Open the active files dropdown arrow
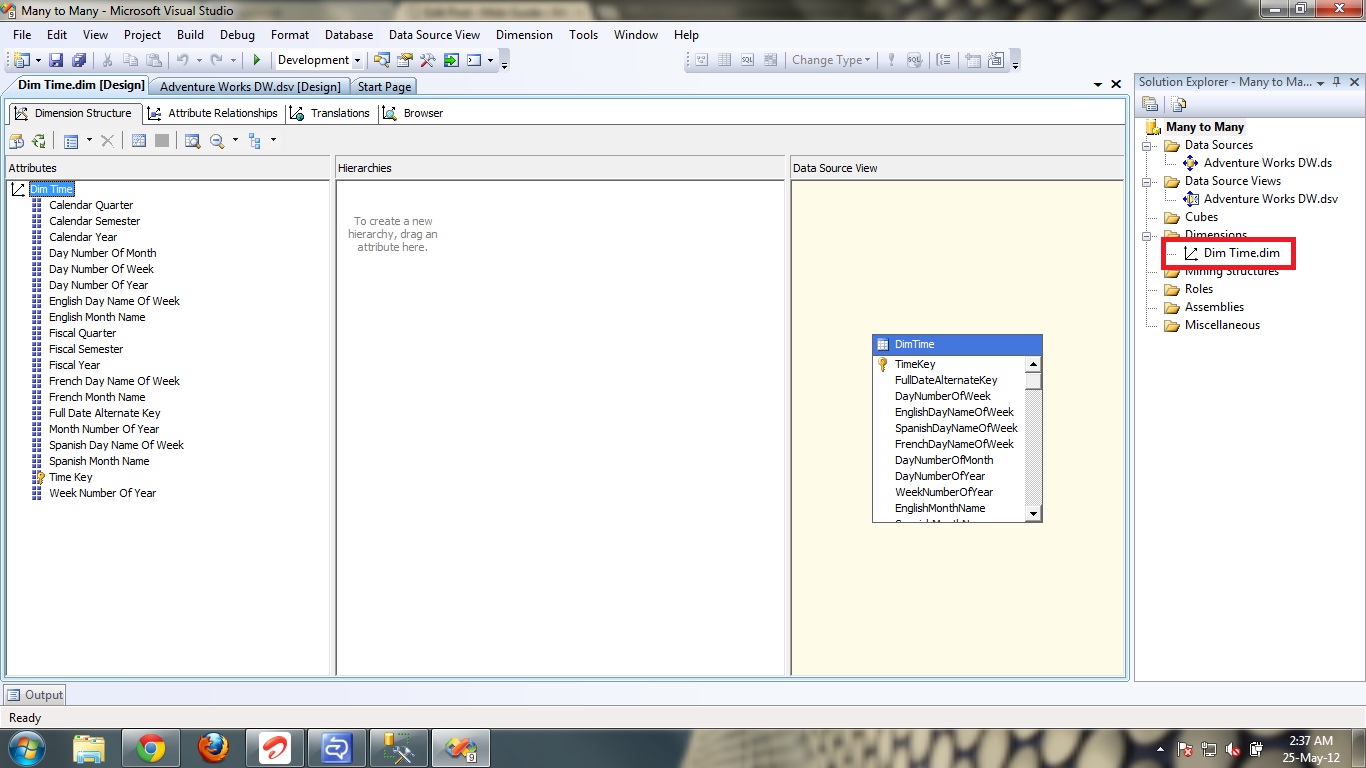Screen dimensions: 1366x768 [x=1098, y=86]
